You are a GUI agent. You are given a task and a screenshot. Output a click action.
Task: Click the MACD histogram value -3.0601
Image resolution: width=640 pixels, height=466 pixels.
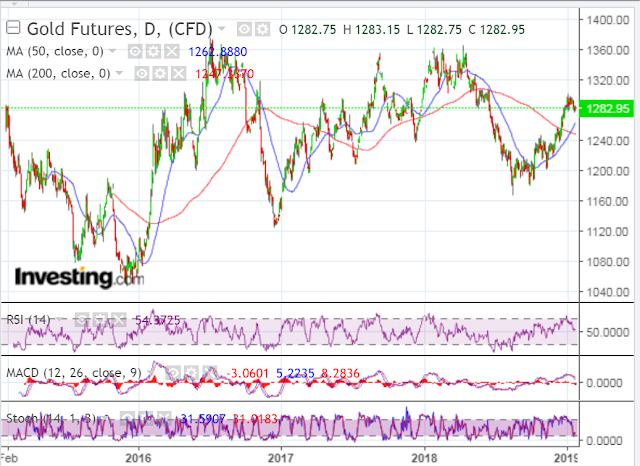(x=247, y=373)
